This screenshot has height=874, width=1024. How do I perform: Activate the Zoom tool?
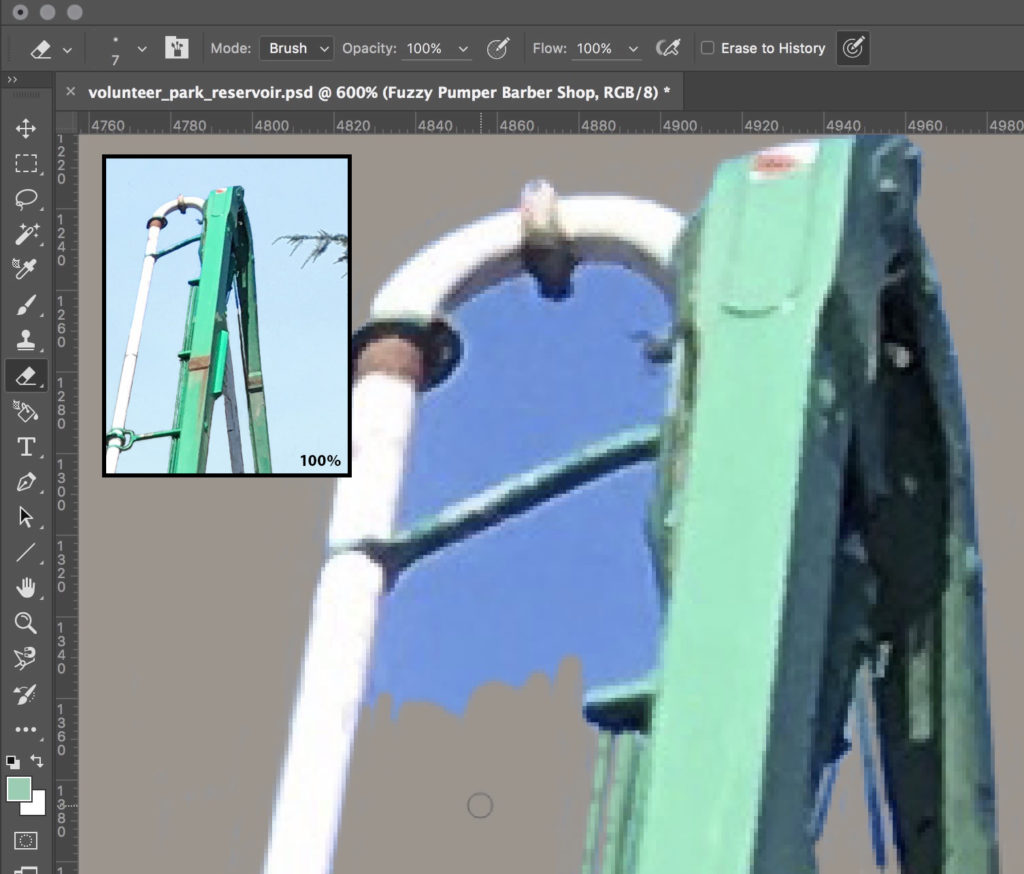26,623
